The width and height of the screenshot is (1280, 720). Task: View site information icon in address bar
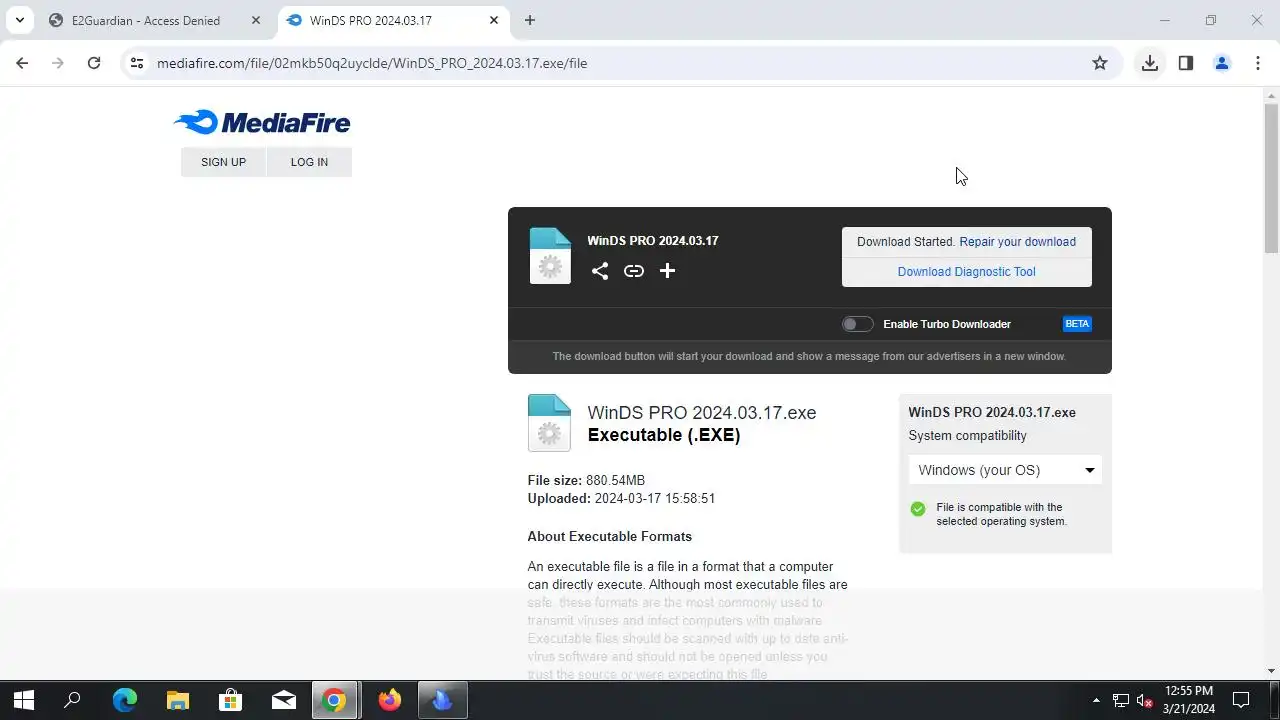[137, 63]
